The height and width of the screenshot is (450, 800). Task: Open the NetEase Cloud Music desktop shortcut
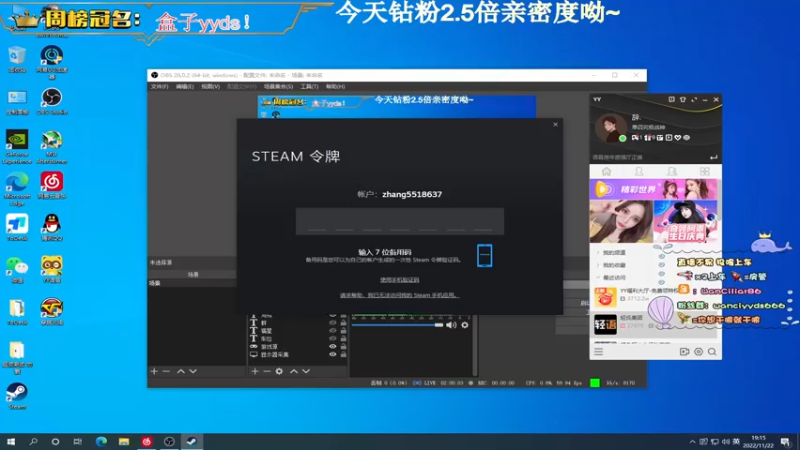click(x=52, y=185)
